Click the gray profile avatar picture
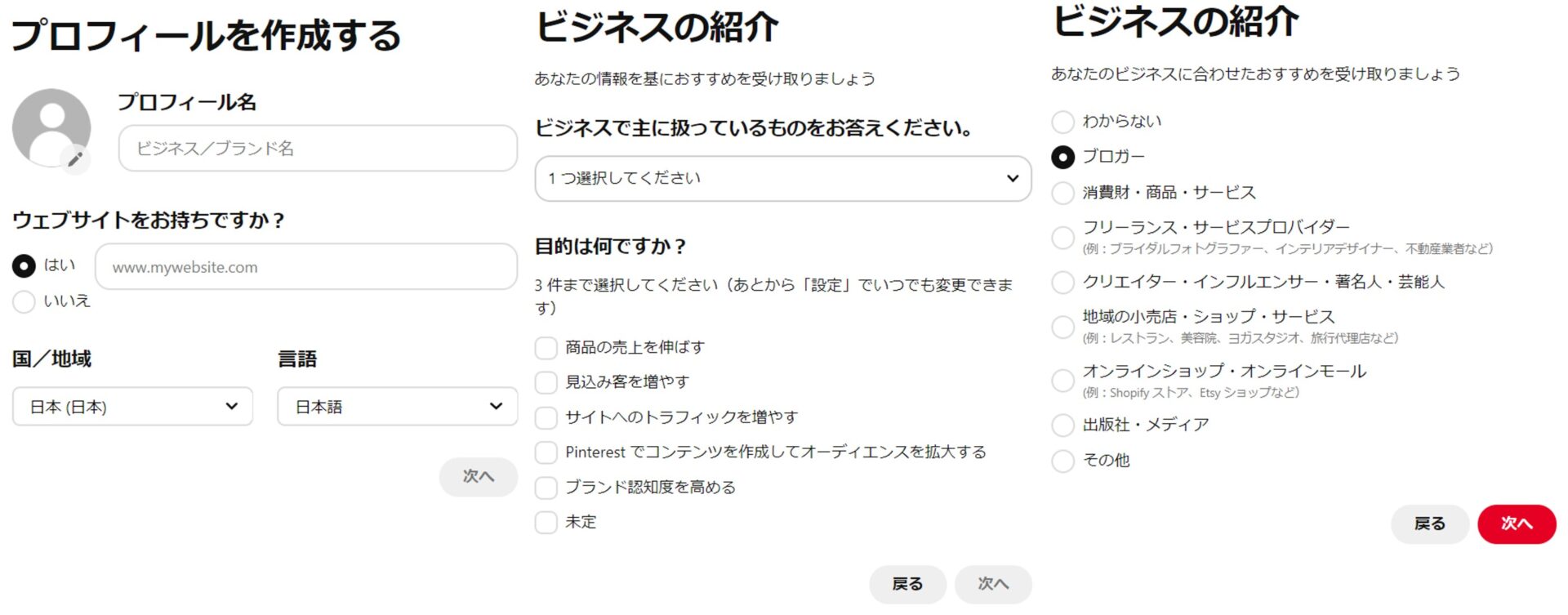The image size is (1568, 615). 51,127
